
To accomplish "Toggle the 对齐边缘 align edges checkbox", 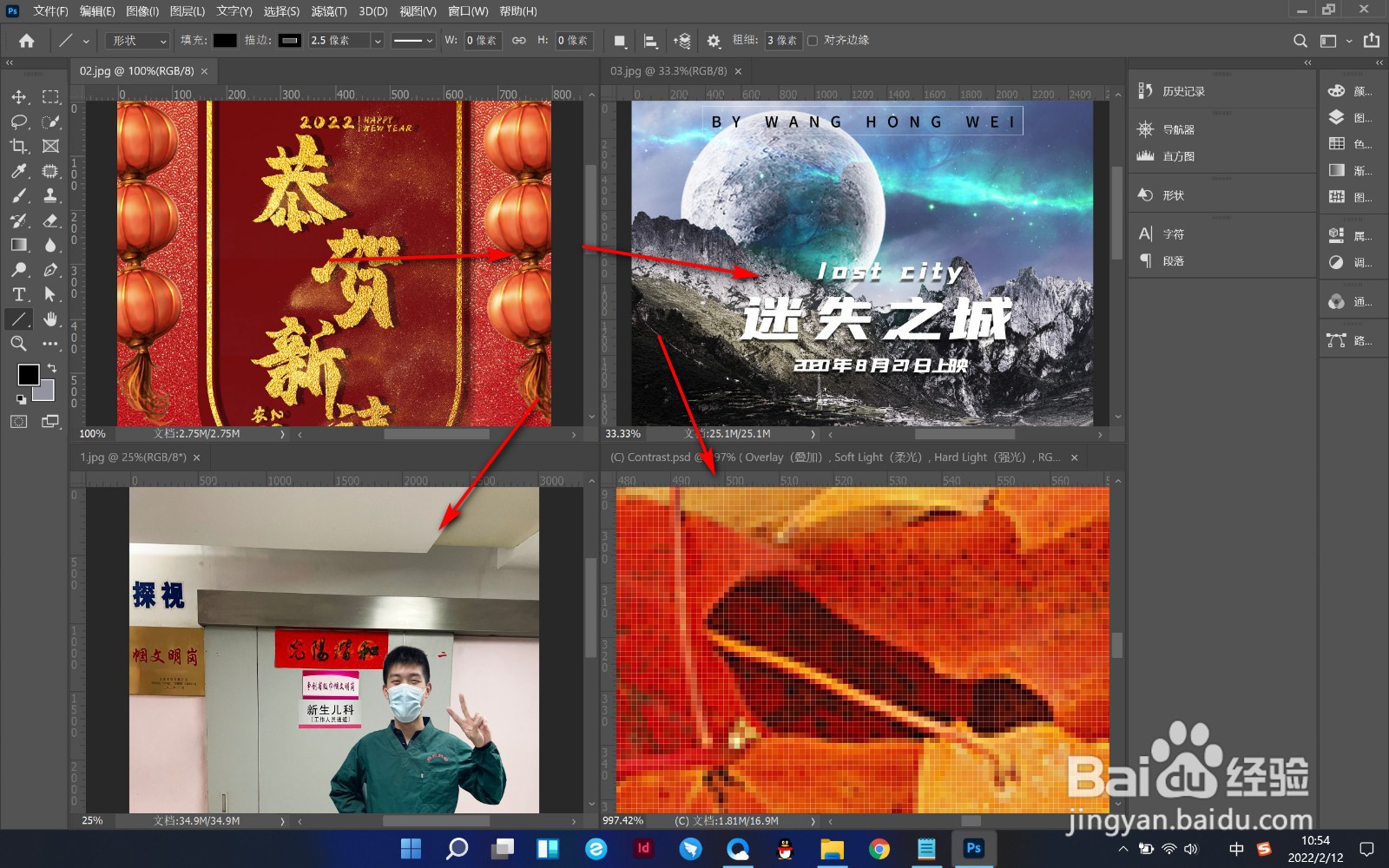I will click(813, 41).
